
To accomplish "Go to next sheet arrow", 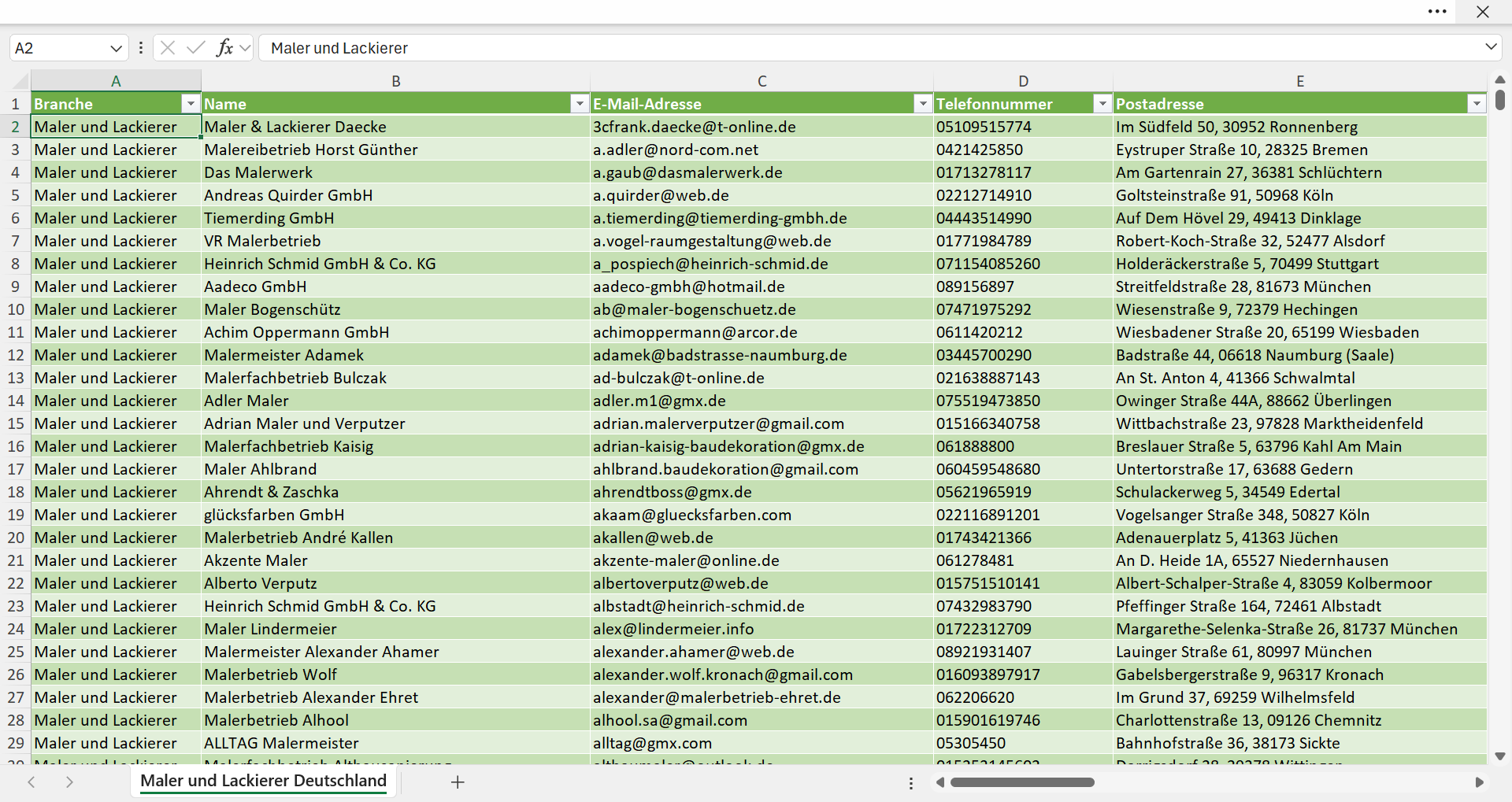I will tap(69, 782).
